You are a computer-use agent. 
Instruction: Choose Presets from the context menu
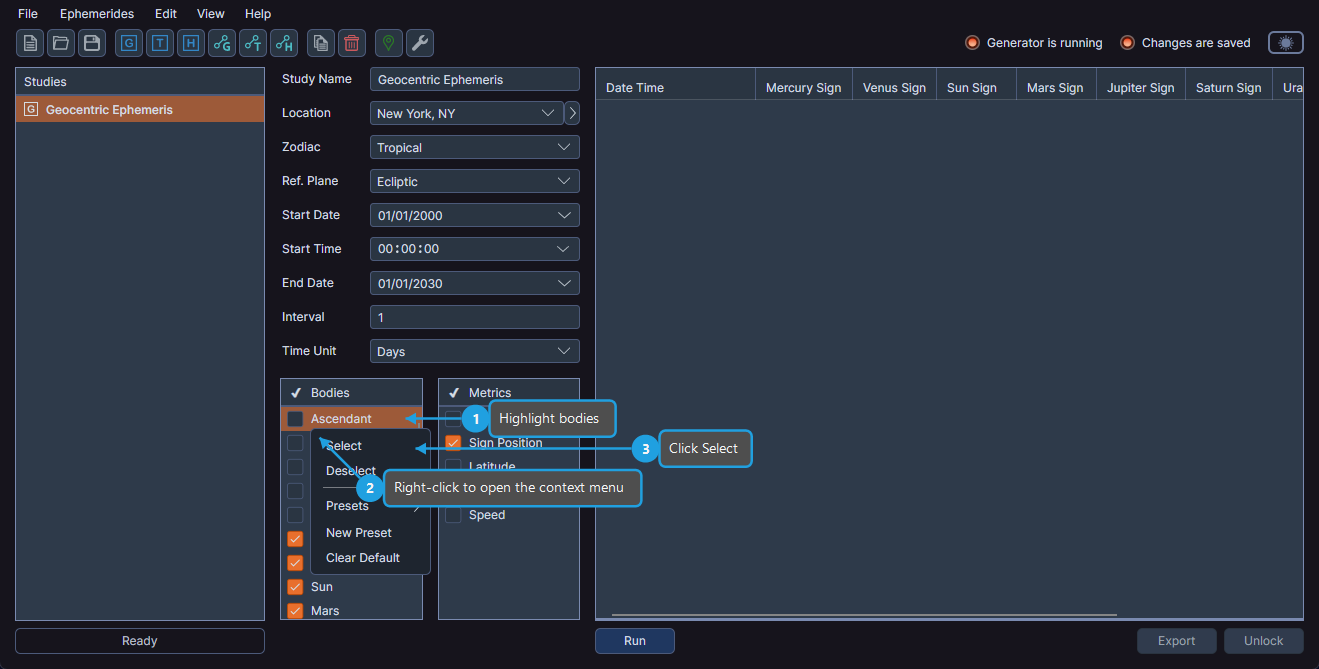[347, 506]
